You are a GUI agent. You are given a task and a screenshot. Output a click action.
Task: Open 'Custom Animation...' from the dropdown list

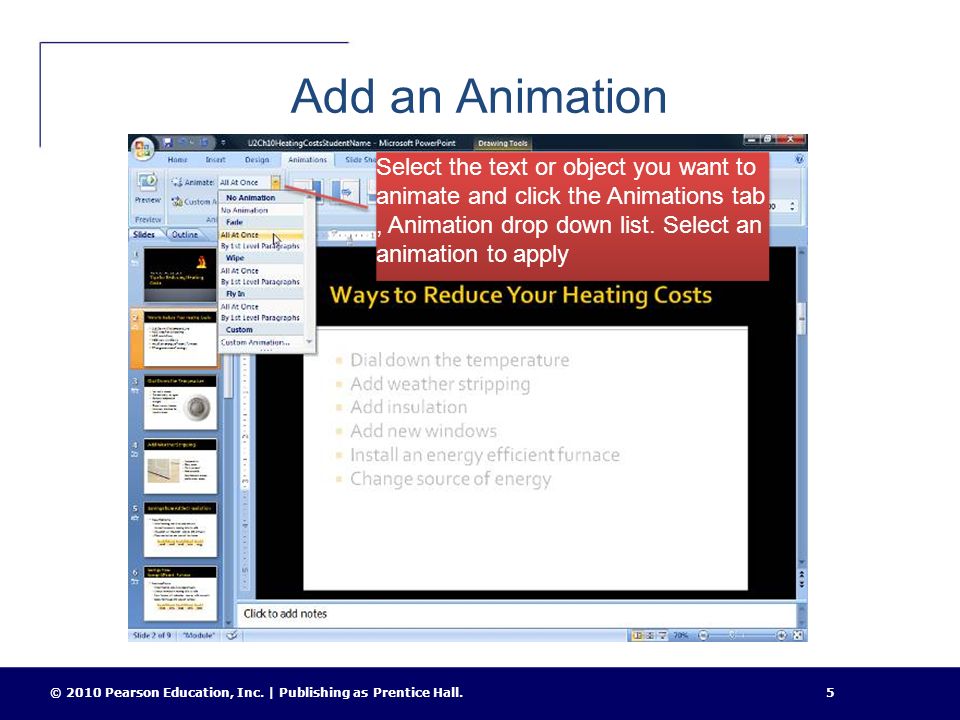(x=261, y=343)
